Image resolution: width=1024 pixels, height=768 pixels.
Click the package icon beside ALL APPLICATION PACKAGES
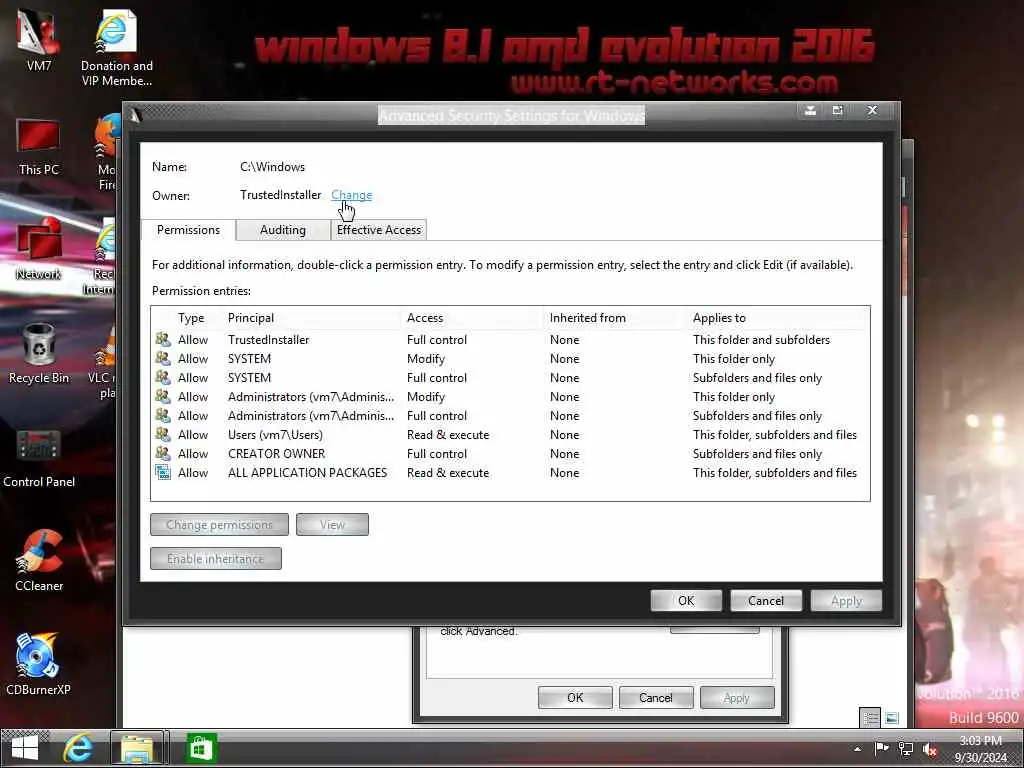[x=163, y=472]
